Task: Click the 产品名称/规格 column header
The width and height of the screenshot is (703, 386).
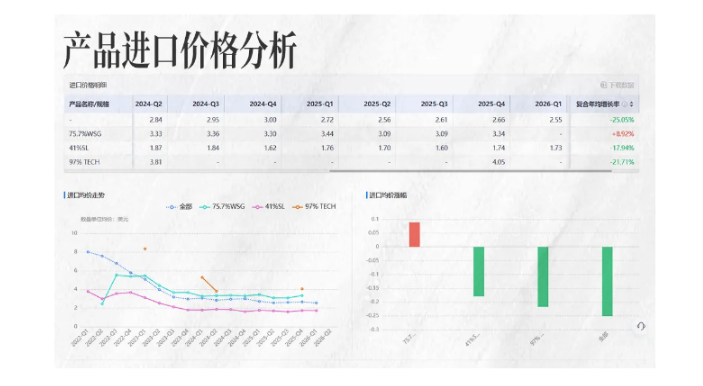Action: click(x=89, y=104)
